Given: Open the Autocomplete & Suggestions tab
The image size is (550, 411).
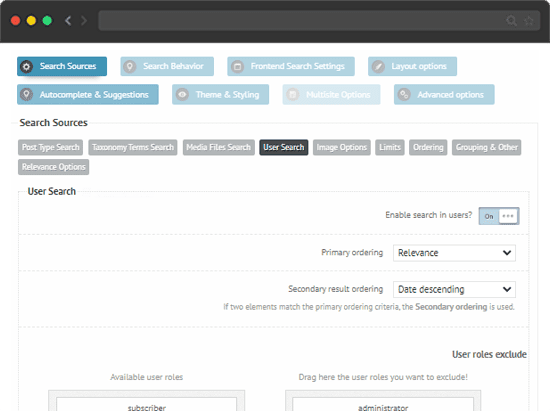Looking at the screenshot, I should [x=88, y=94].
